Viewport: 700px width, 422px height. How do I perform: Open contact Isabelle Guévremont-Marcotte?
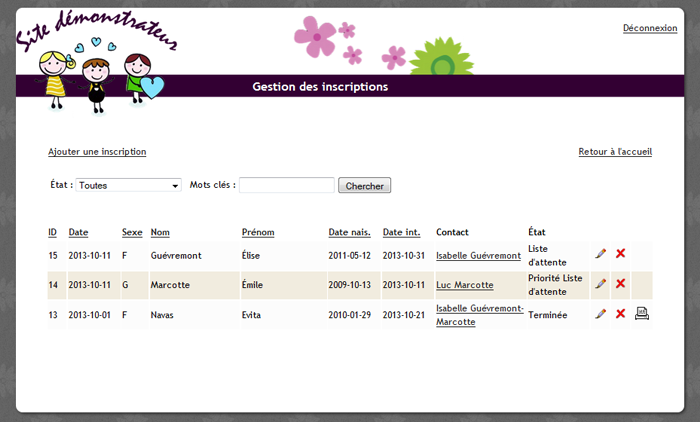pyautogui.click(x=479, y=315)
